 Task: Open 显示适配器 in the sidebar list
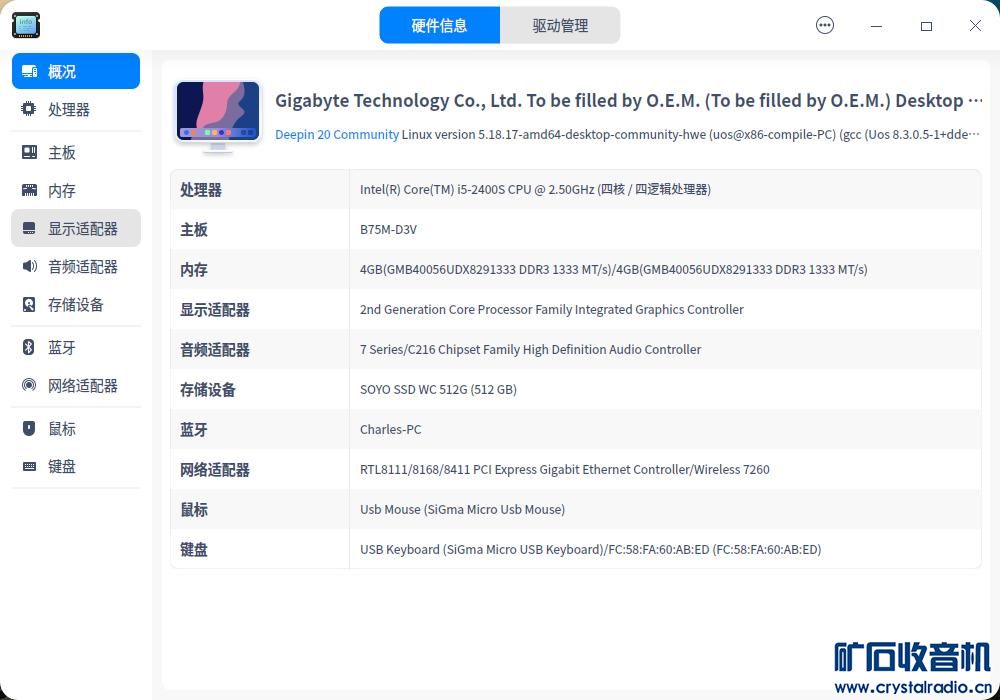76,228
